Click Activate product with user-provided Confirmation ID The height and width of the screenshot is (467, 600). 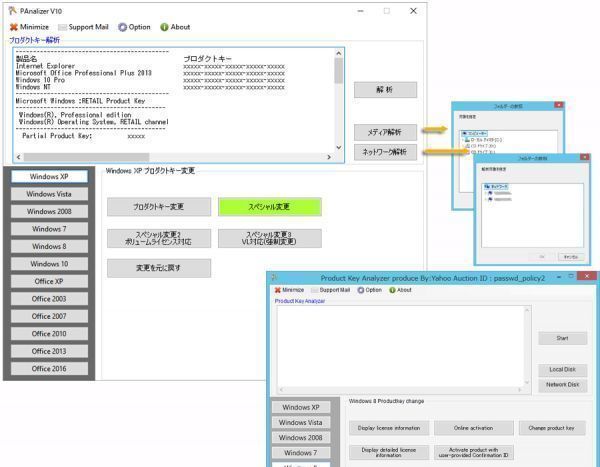(474, 452)
